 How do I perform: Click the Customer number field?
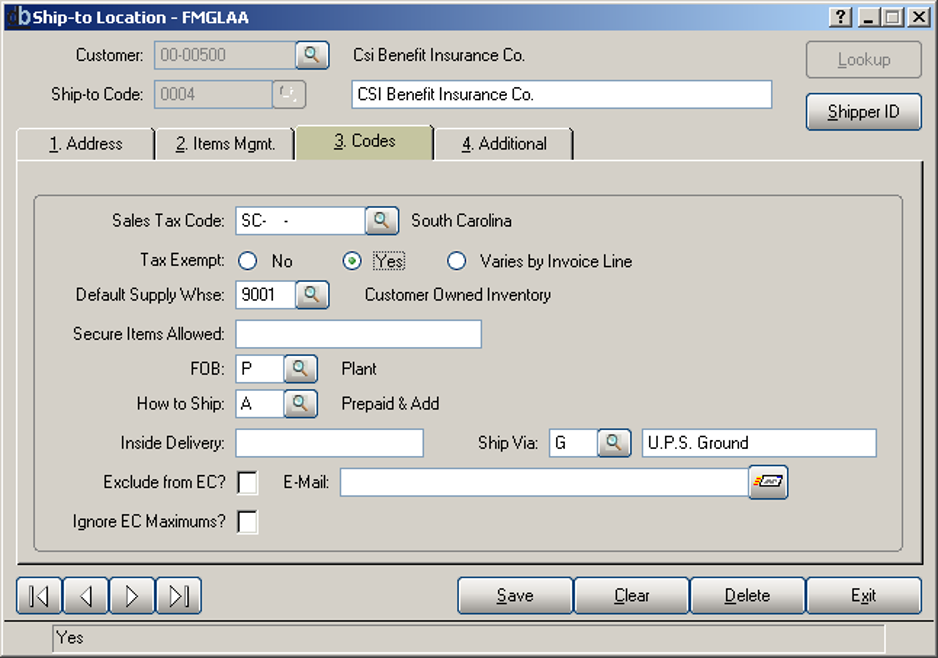pos(225,55)
